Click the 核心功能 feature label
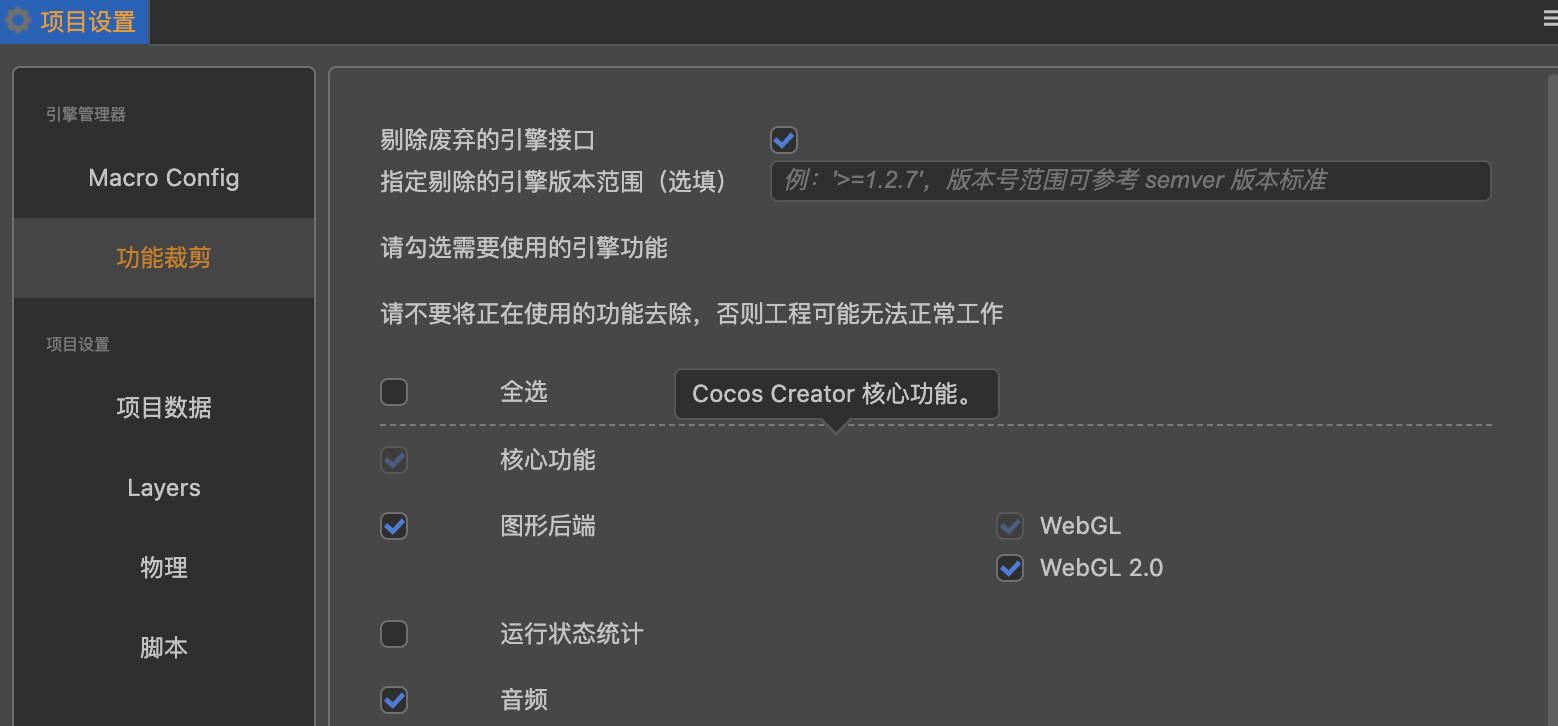The image size is (1558, 726). tap(548, 460)
